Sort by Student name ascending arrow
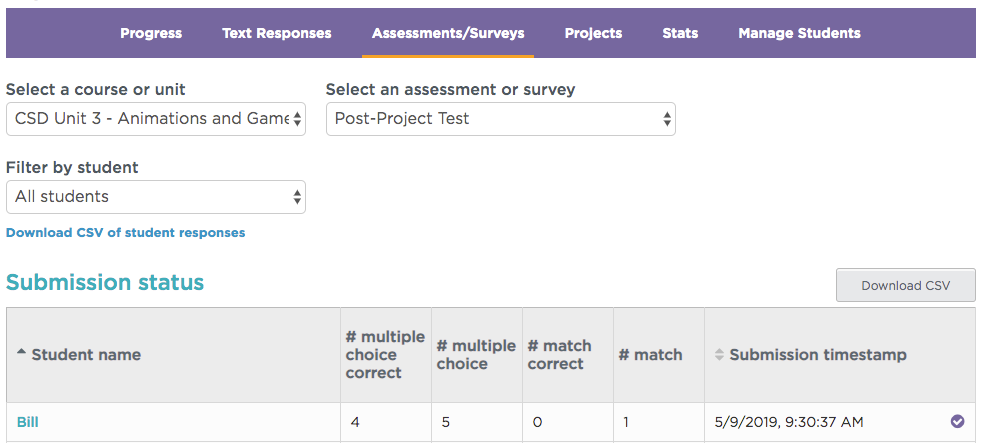This screenshot has width=992, height=443. coord(22,352)
